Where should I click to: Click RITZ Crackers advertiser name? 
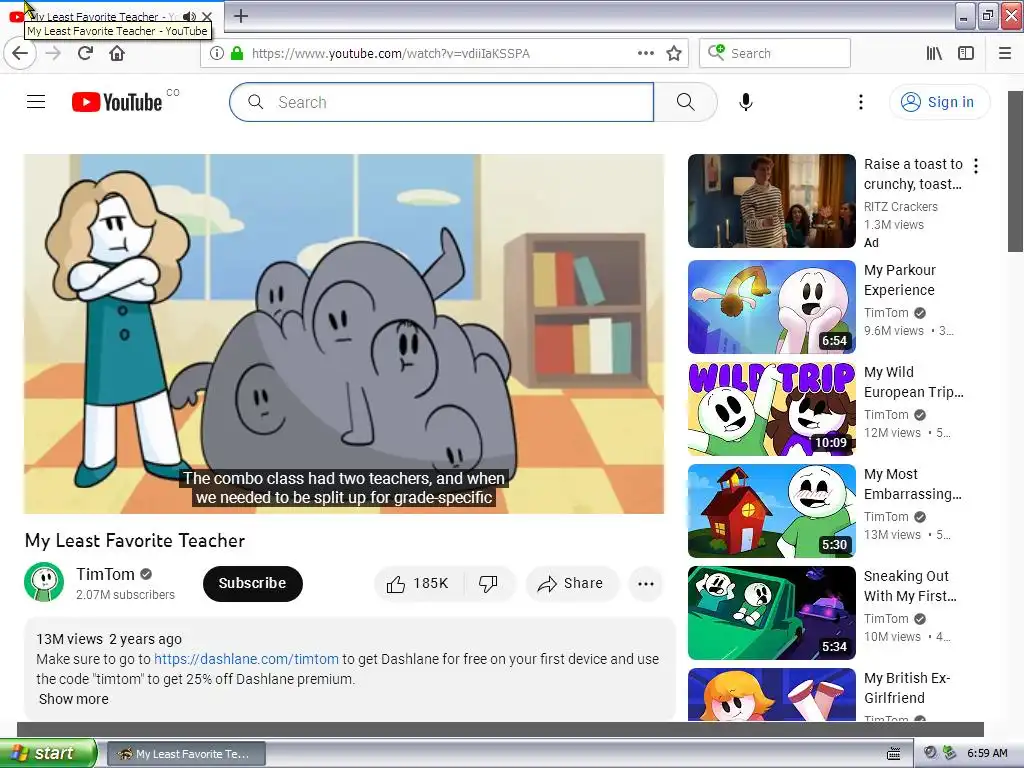[901, 206]
